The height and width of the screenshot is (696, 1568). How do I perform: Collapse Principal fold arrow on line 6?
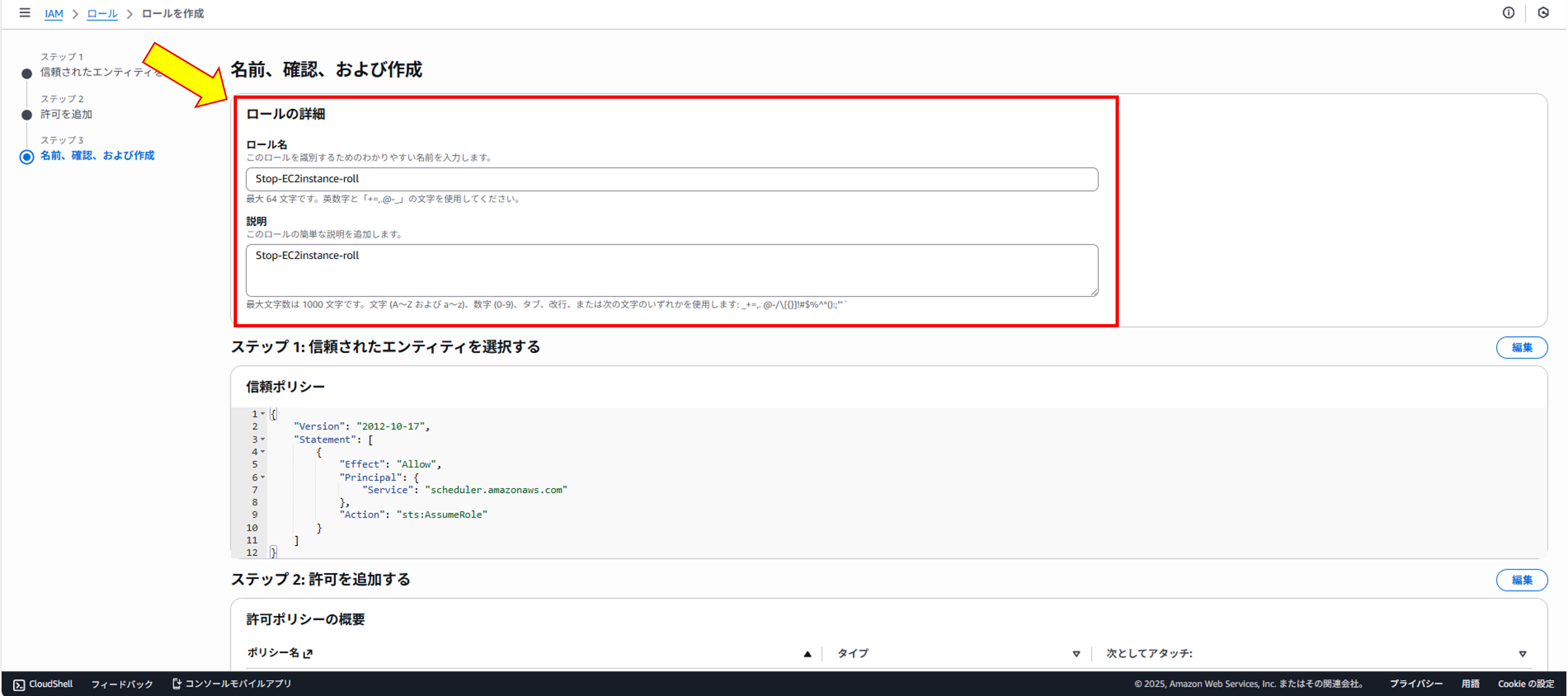(x=263, y=477)
